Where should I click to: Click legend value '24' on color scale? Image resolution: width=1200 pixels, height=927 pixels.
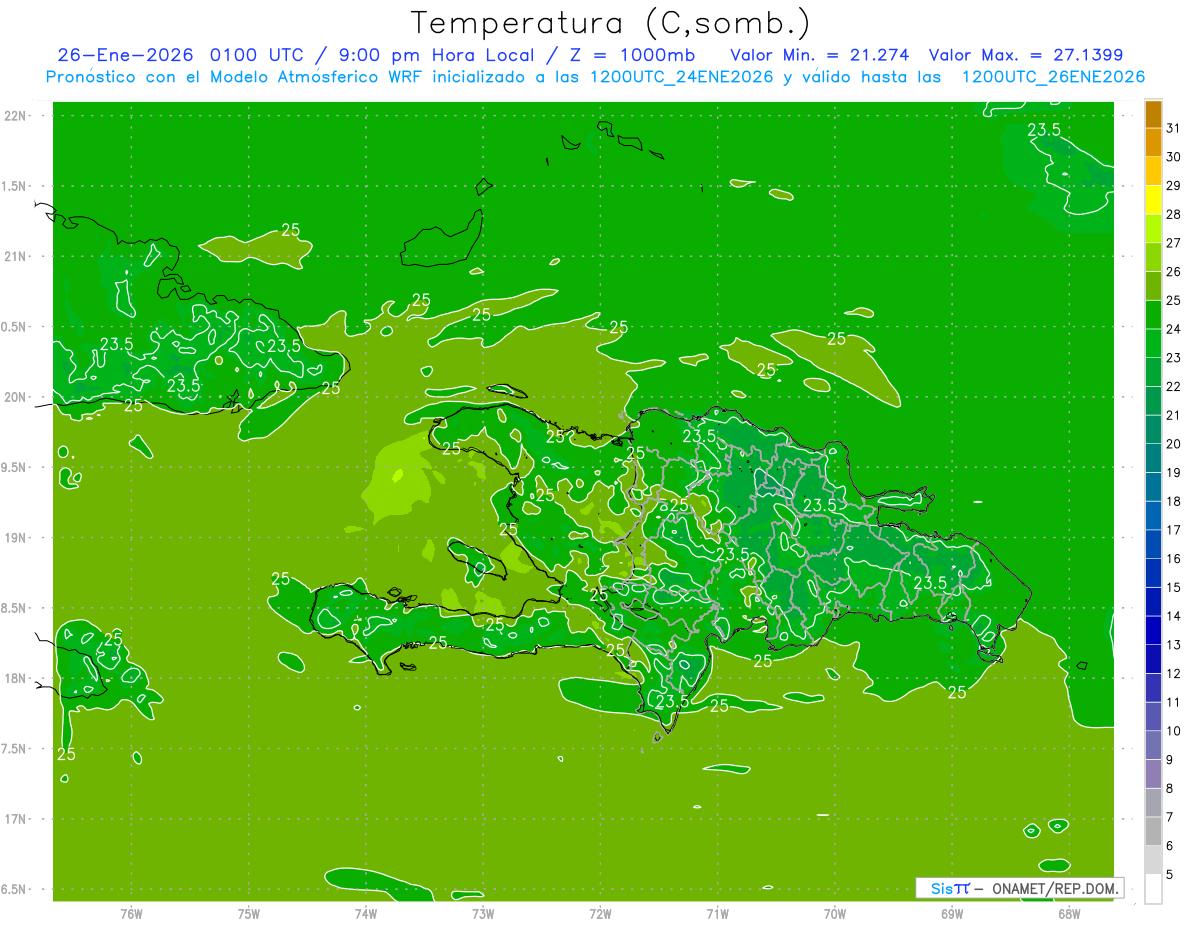pyautogui.click(x=1174, y=329)
